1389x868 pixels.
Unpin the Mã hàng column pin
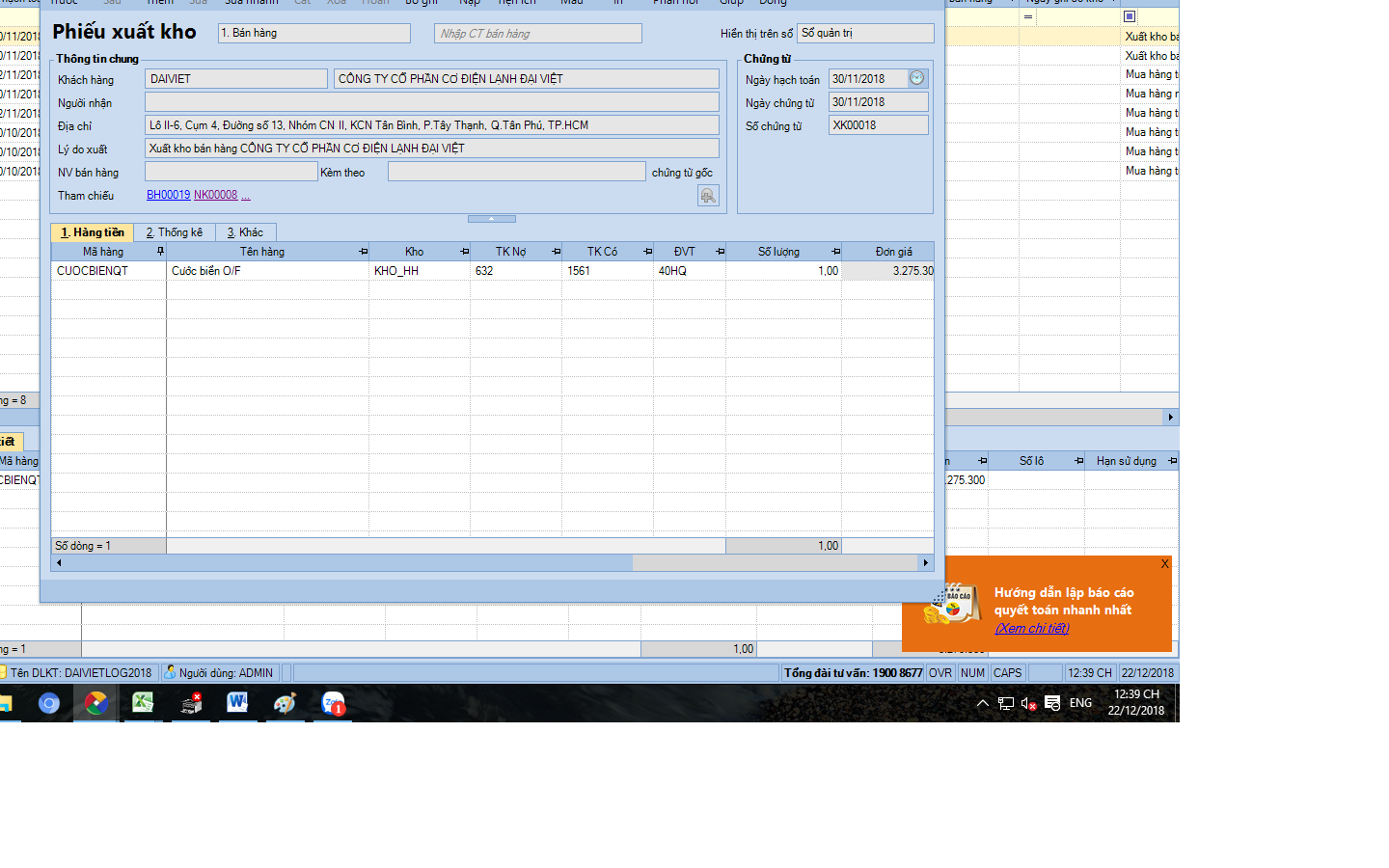pos(160,252)
